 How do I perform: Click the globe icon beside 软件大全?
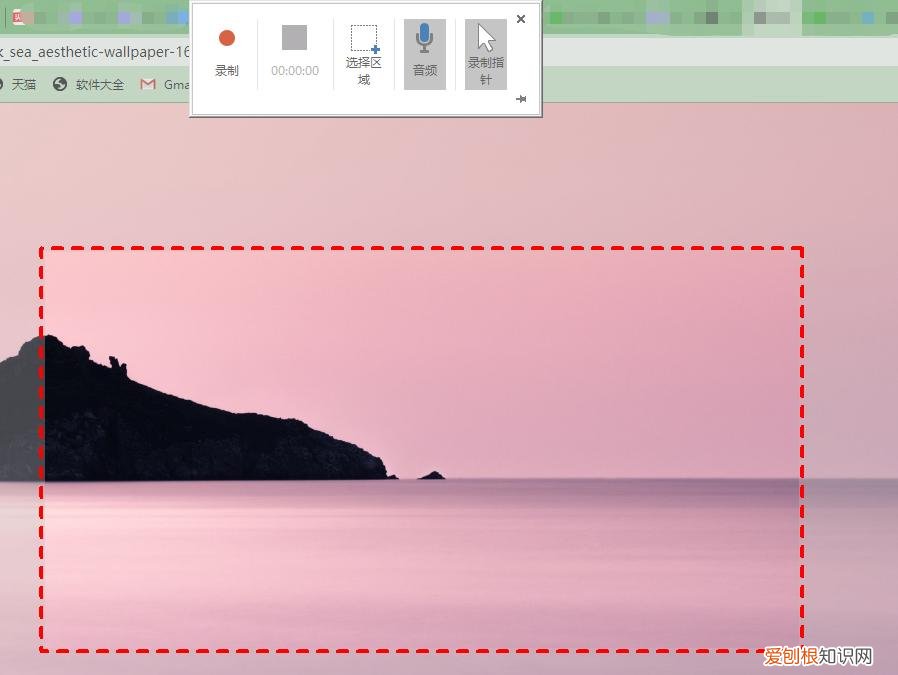(x=57, y=84)
